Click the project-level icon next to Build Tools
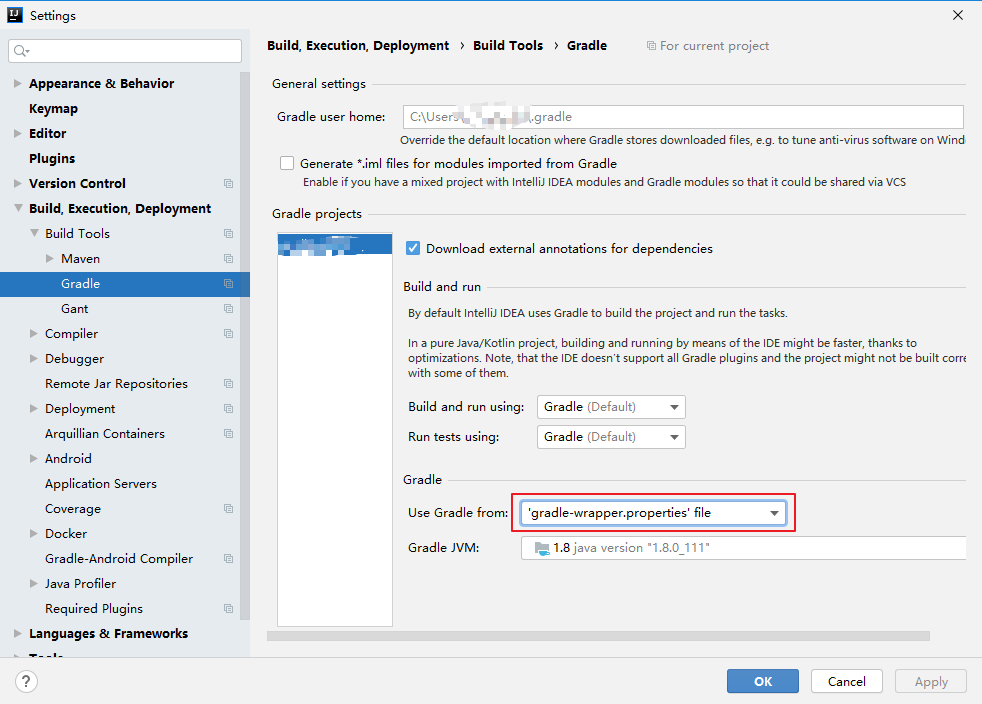 coord(229,234)
